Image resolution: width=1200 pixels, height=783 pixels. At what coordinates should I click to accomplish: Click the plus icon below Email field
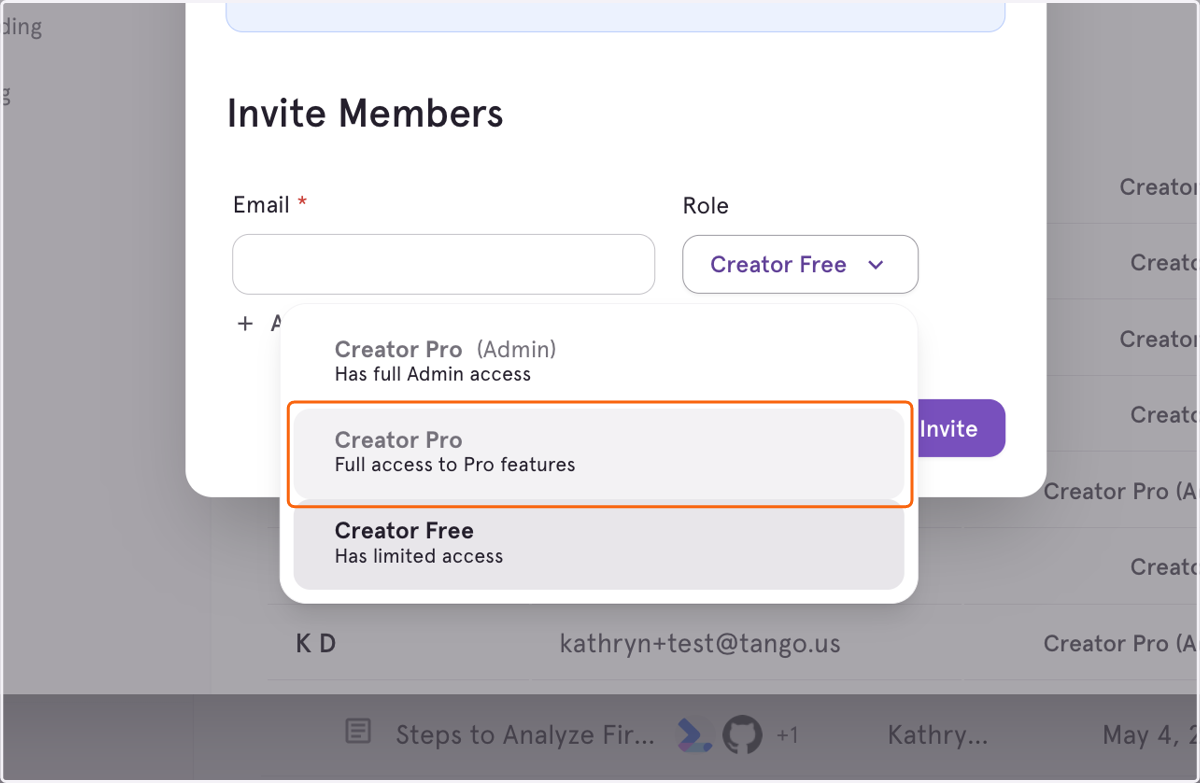[x=245, y=323]
